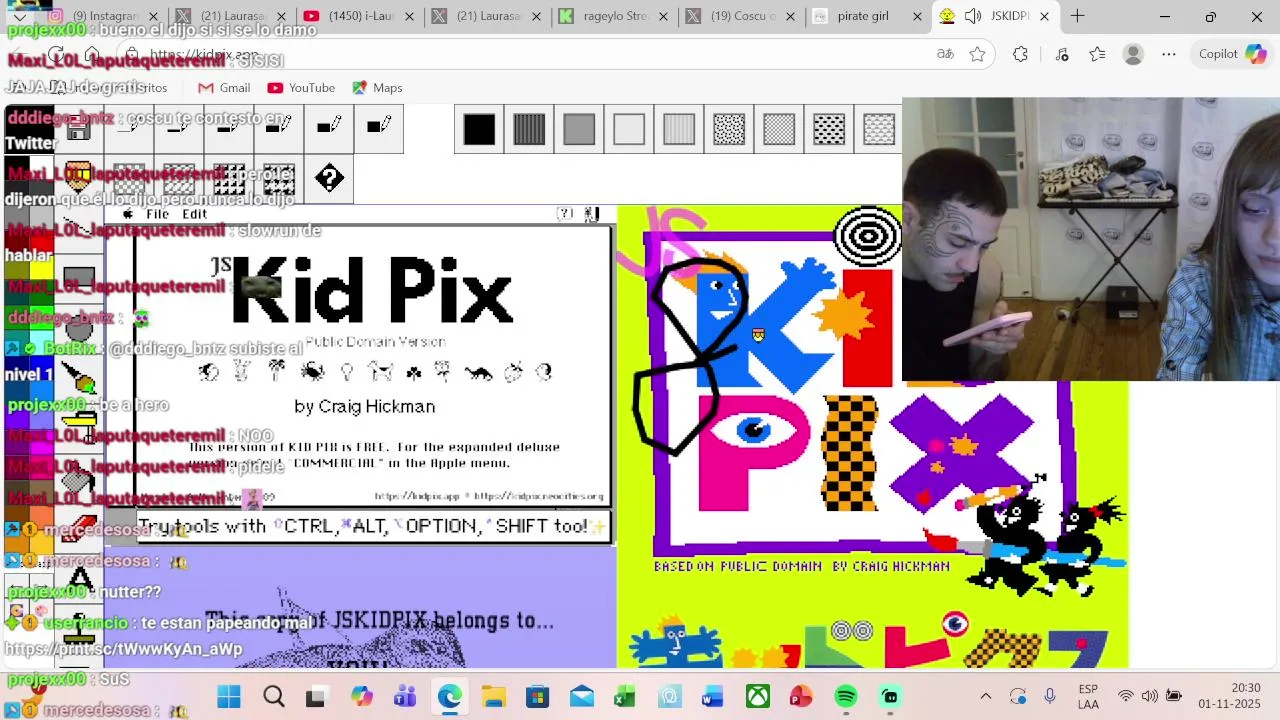The image size is (1280, 720).
Task: Open Microsoft Store from taskbar
Action: click(x=537, y=697)
